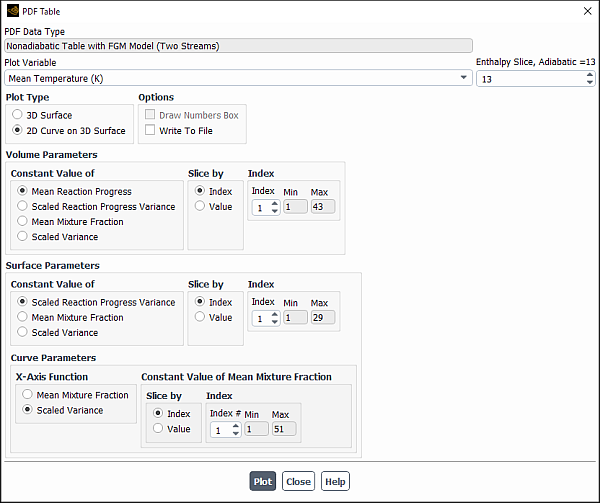Set Surface Parameters slice by Value
This screenshot has width=600, height=503.
(200, 317)
